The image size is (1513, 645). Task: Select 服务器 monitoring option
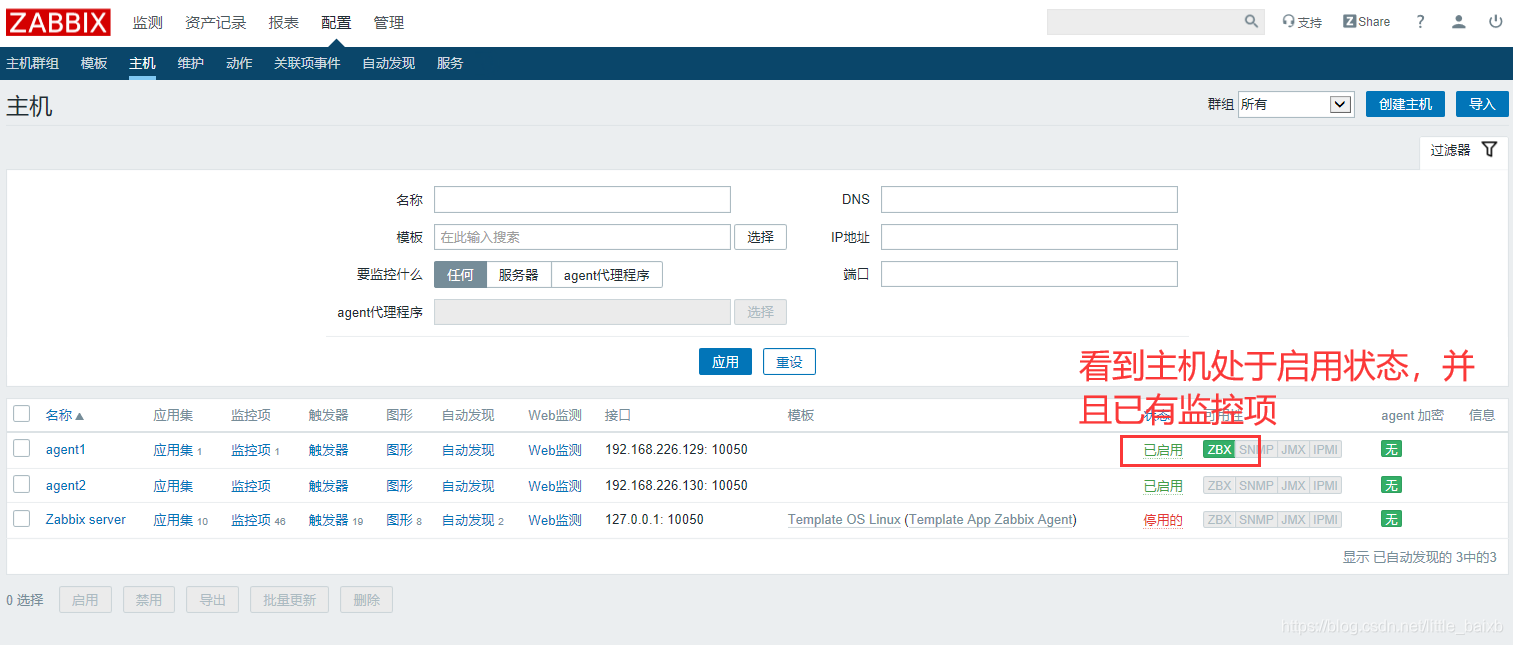click(519, 275)
